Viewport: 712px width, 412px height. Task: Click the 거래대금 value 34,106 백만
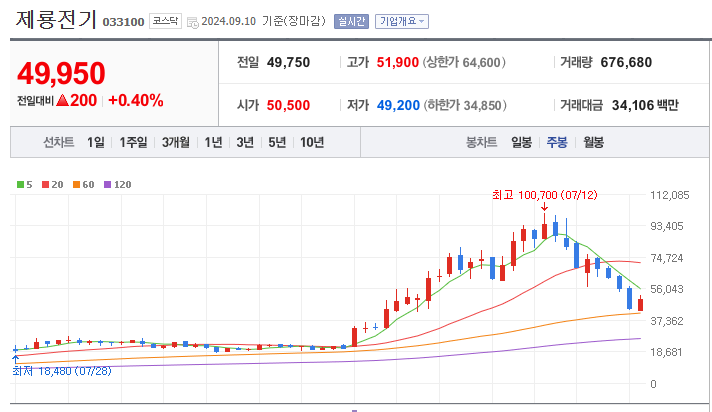click(x=645, y=105)
